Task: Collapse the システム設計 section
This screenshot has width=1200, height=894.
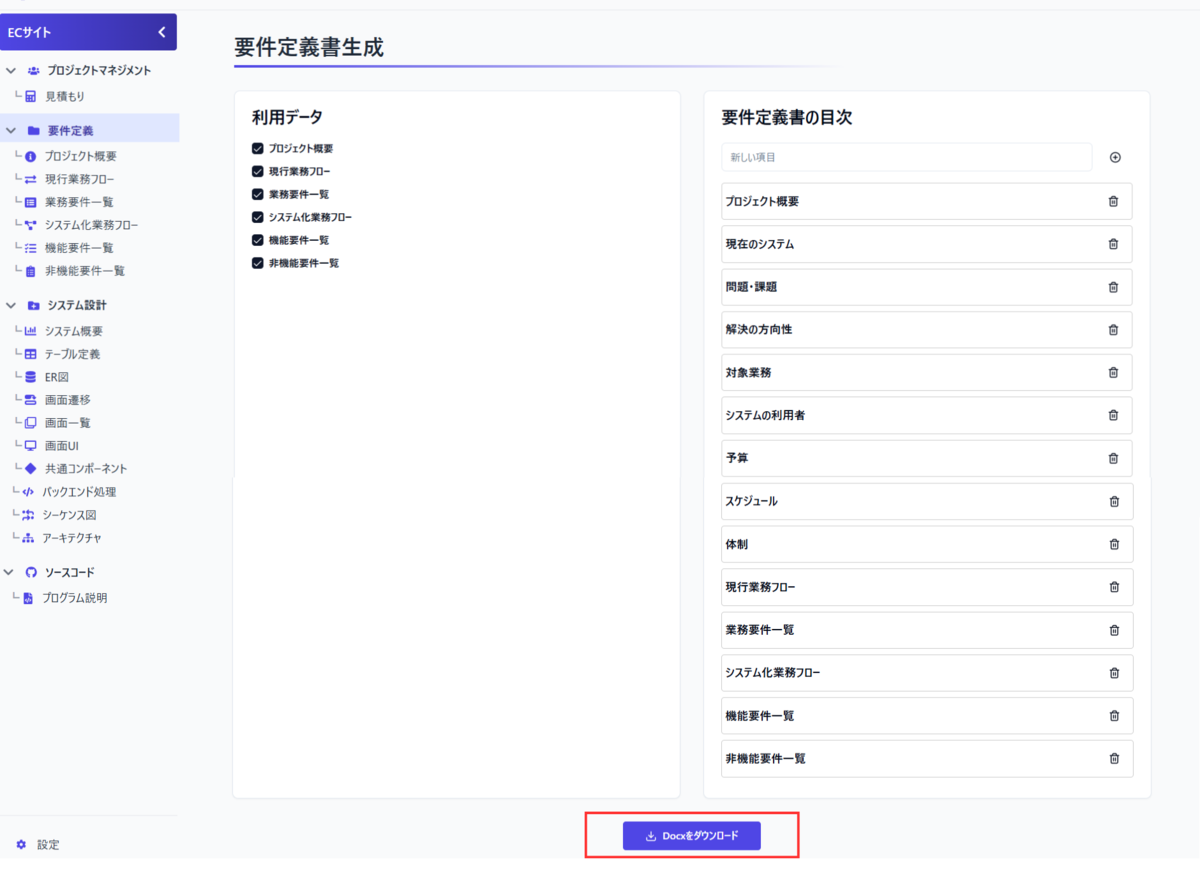Action: [10, 305]
